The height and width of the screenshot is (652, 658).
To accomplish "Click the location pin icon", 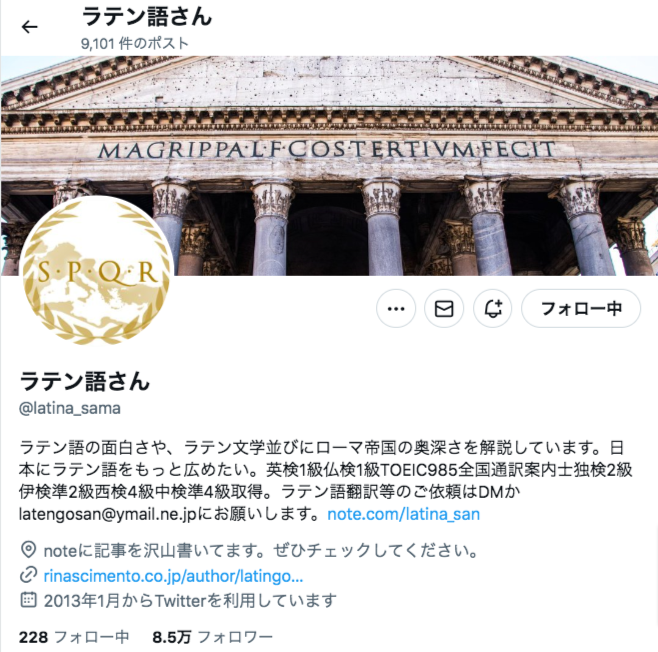I will tap(28, 550).
